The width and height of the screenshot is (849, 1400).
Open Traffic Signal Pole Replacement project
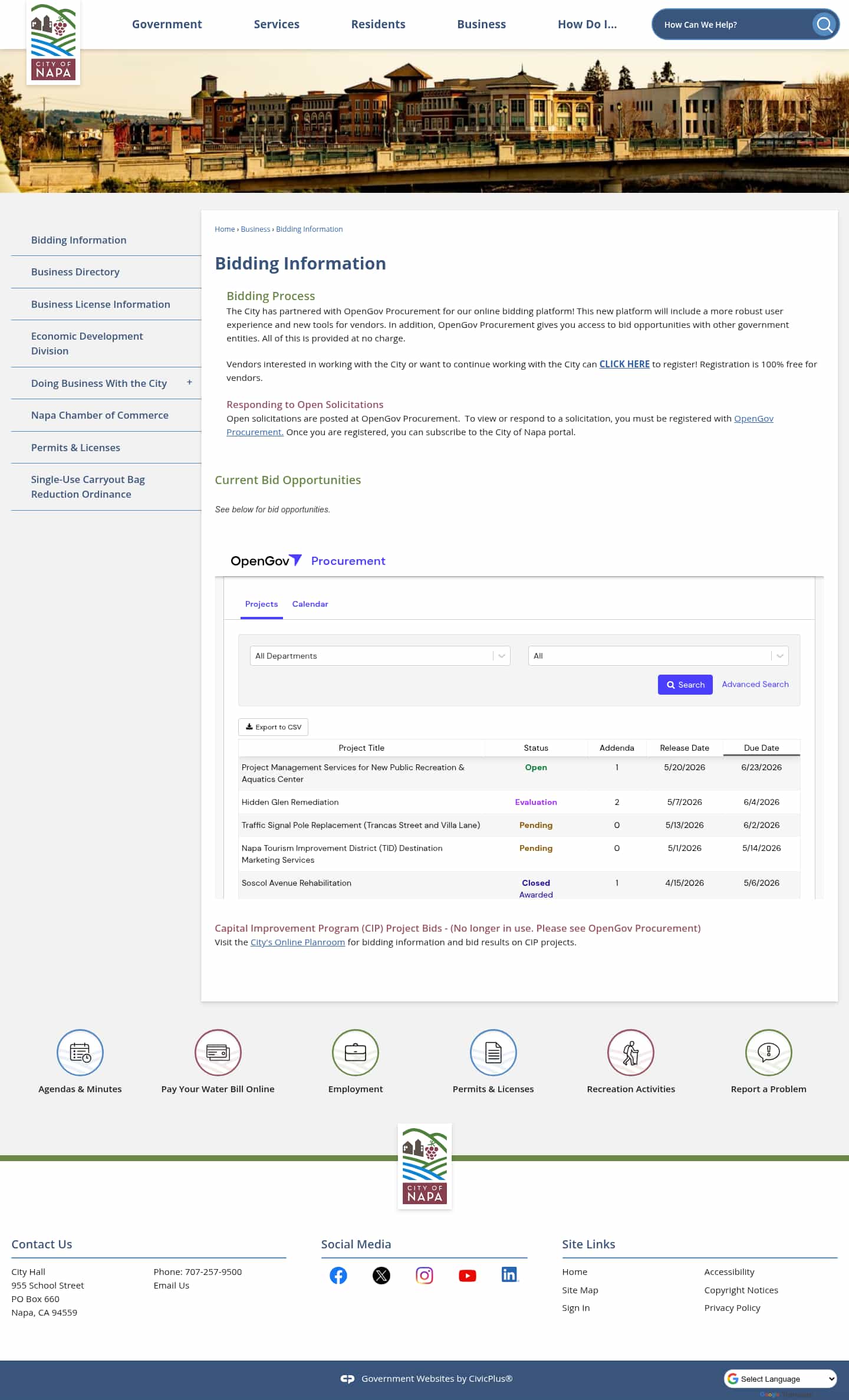tap(519, 825)
